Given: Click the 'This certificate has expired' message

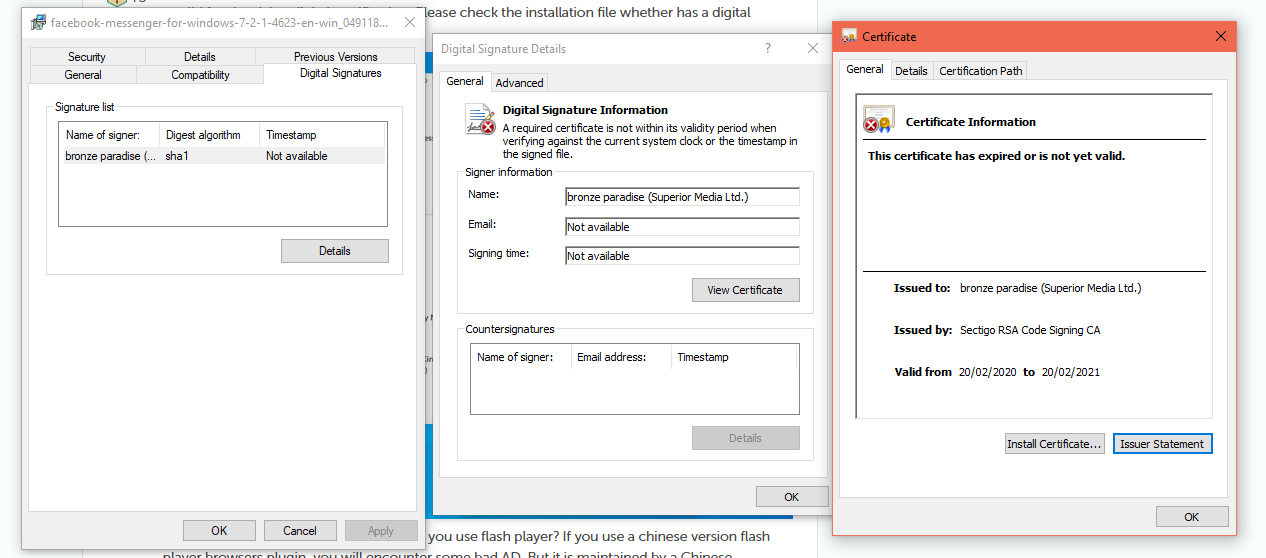Looking at the screenshot, I should click(997, 156).
